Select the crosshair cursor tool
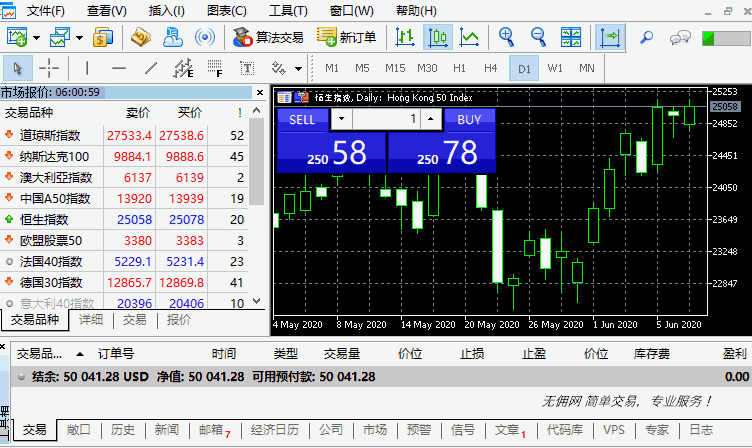The image size is (752, 448). click(48, 69)
